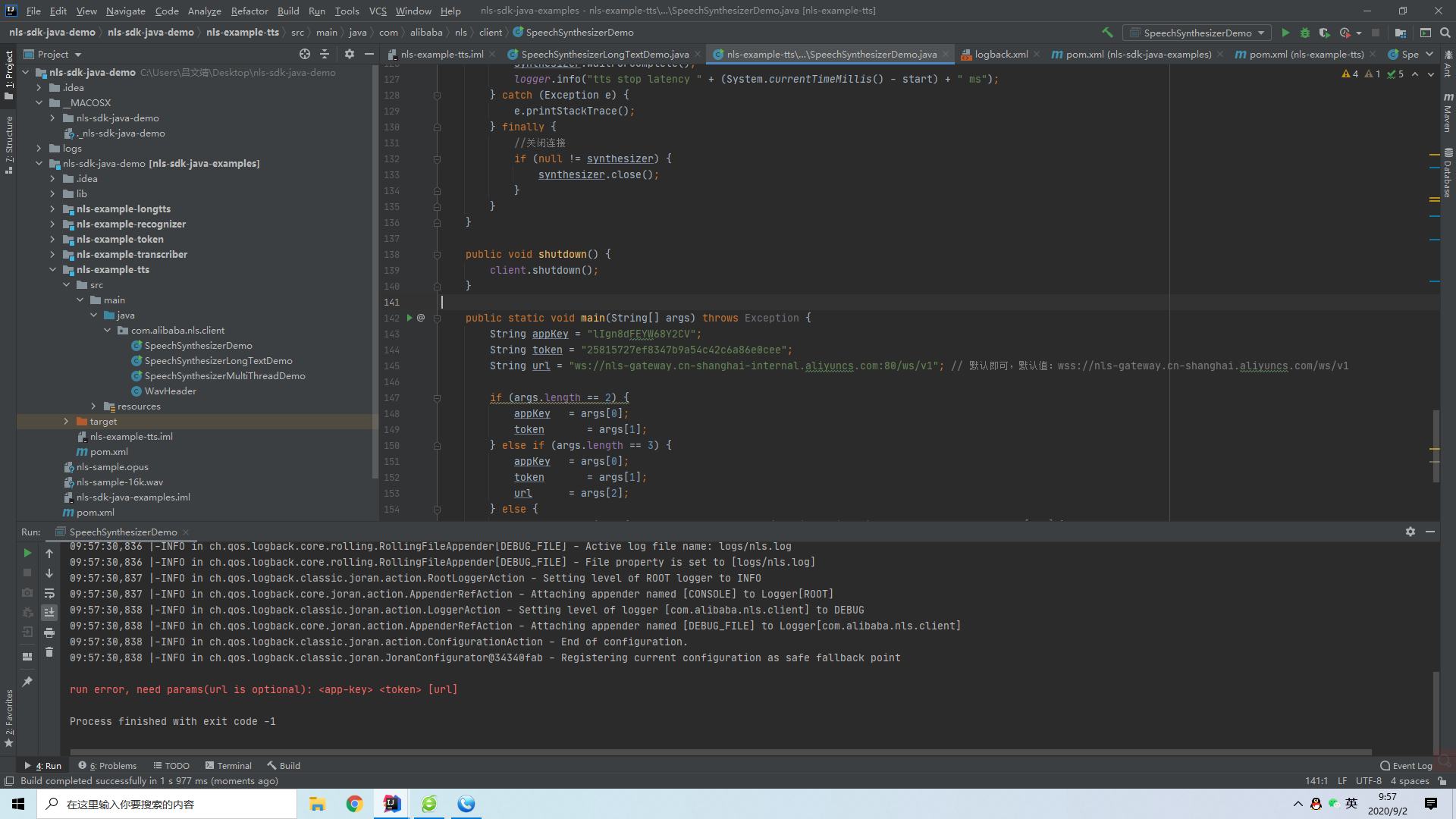Viewport: 1456px width, 819px height.
Task: Open the Terminal tool window tab
Action: [x=228, y=765]
